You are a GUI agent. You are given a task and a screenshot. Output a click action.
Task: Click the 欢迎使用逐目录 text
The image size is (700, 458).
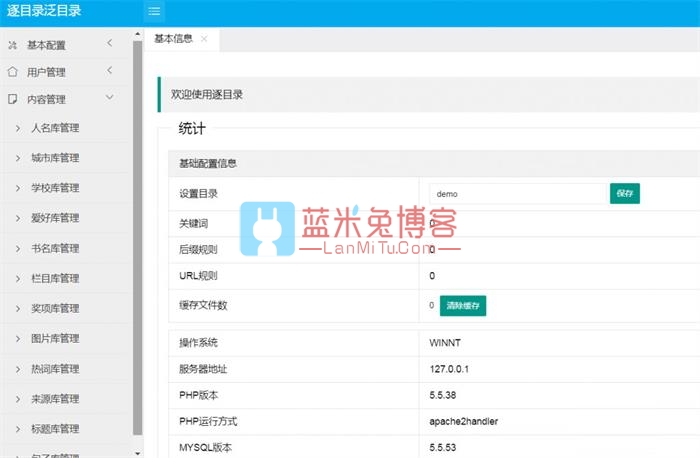click(x=207, y=95)
